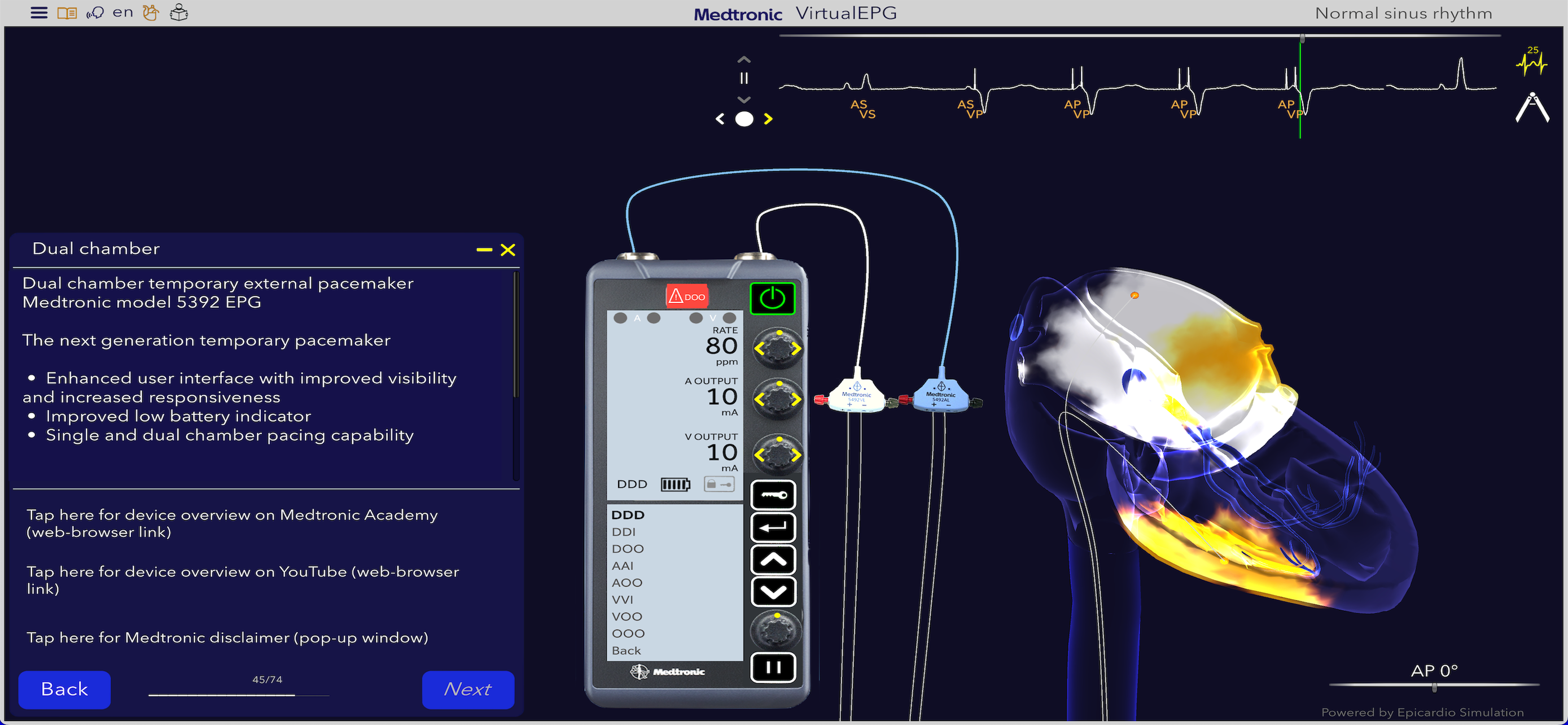The image size is (1568, 725).
Task: Click the tutorial progress bar 45/74
Action: [239, 695]
